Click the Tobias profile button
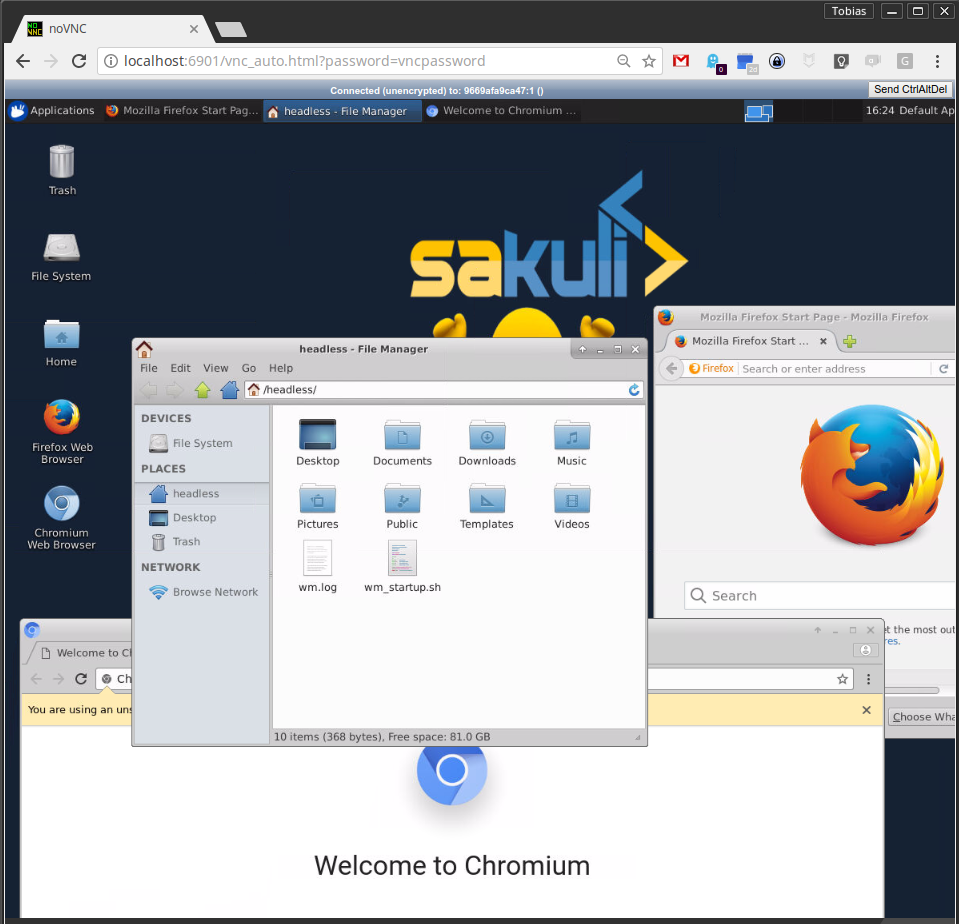This screenshot has width=959, height=924. pos(849,11)
